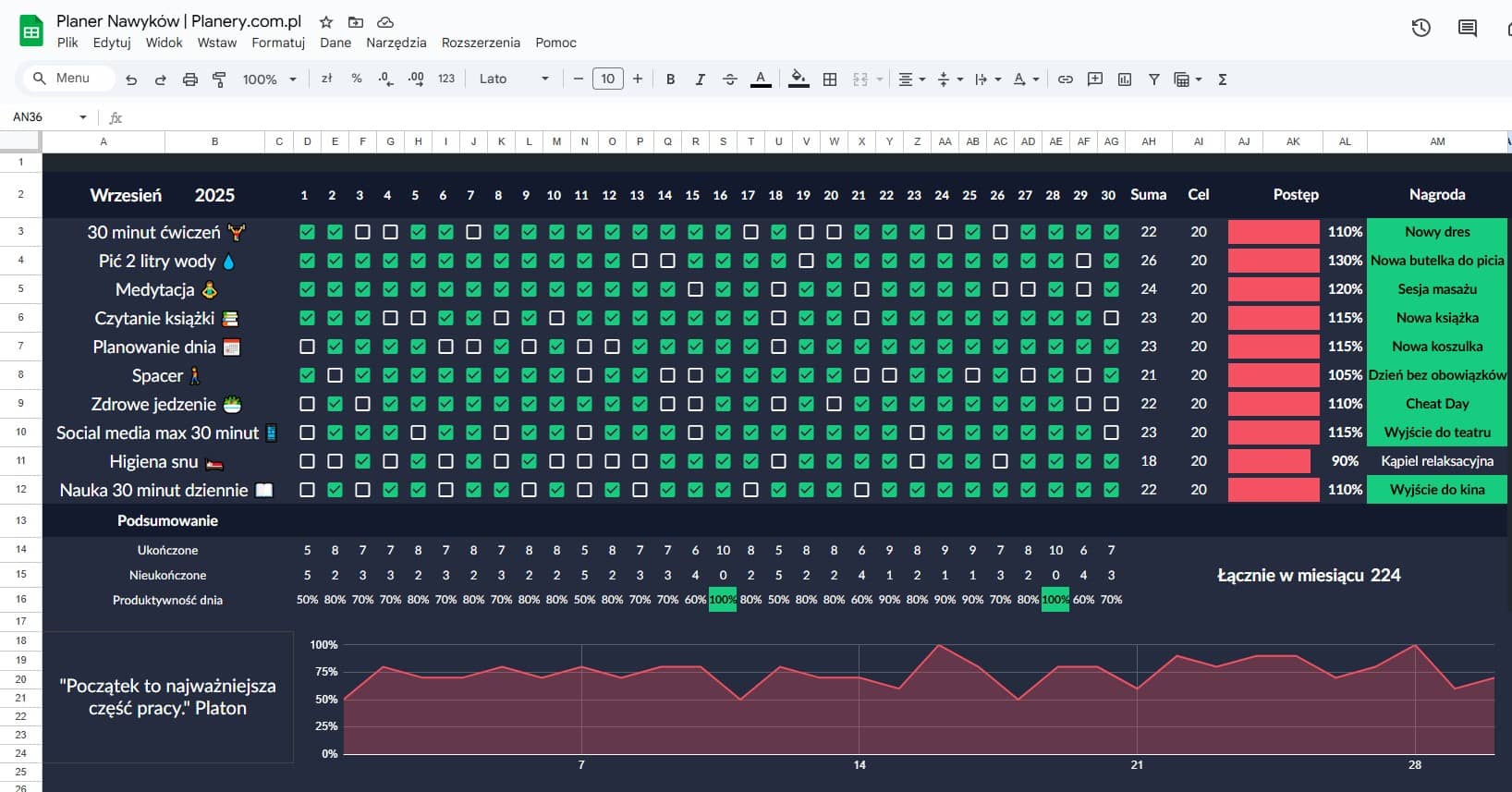The image size is (1512, 792).
Task: Click increase font size plus button
Action: pyautogui.click(x=638, y=79)
